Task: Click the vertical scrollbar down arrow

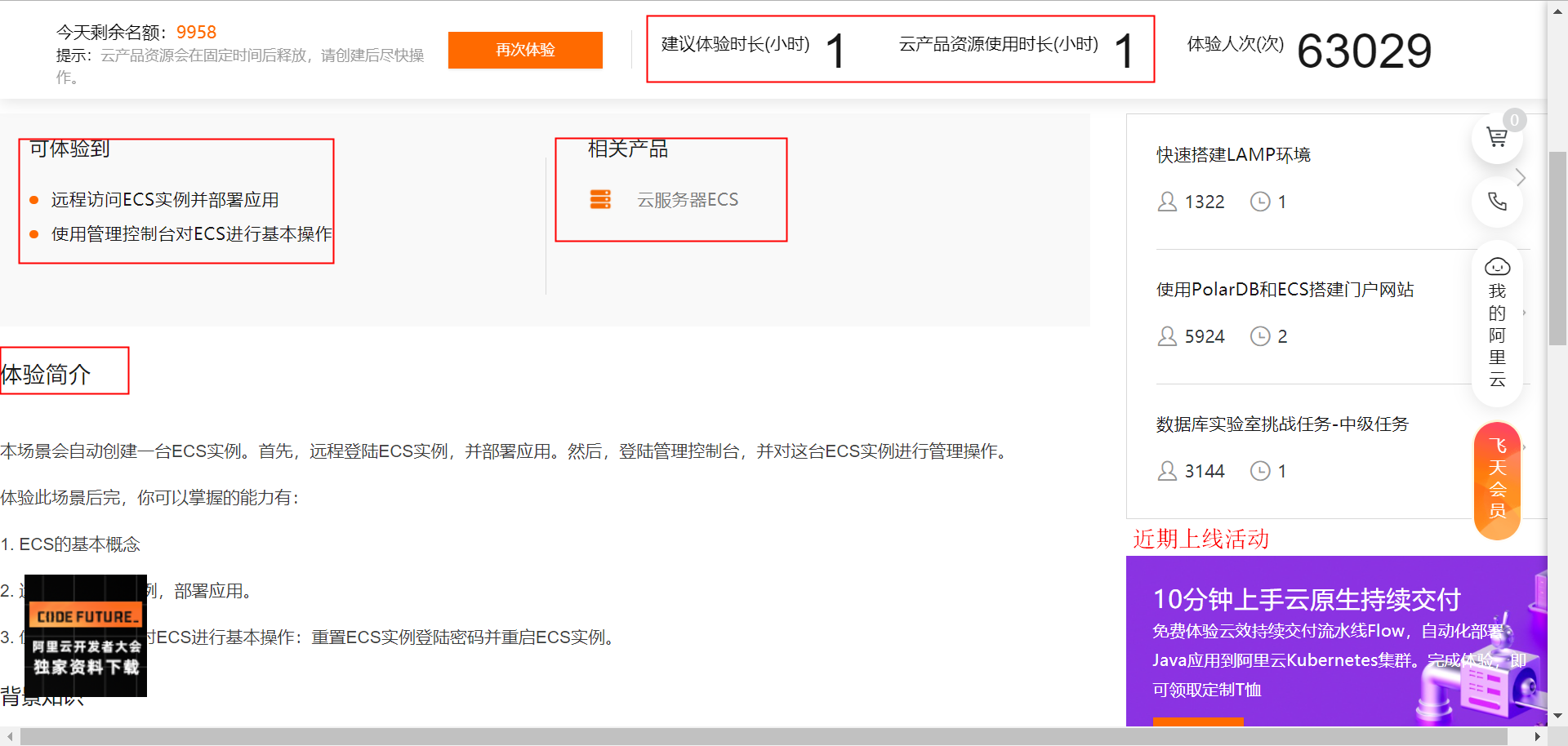Action: (1557, 716)
